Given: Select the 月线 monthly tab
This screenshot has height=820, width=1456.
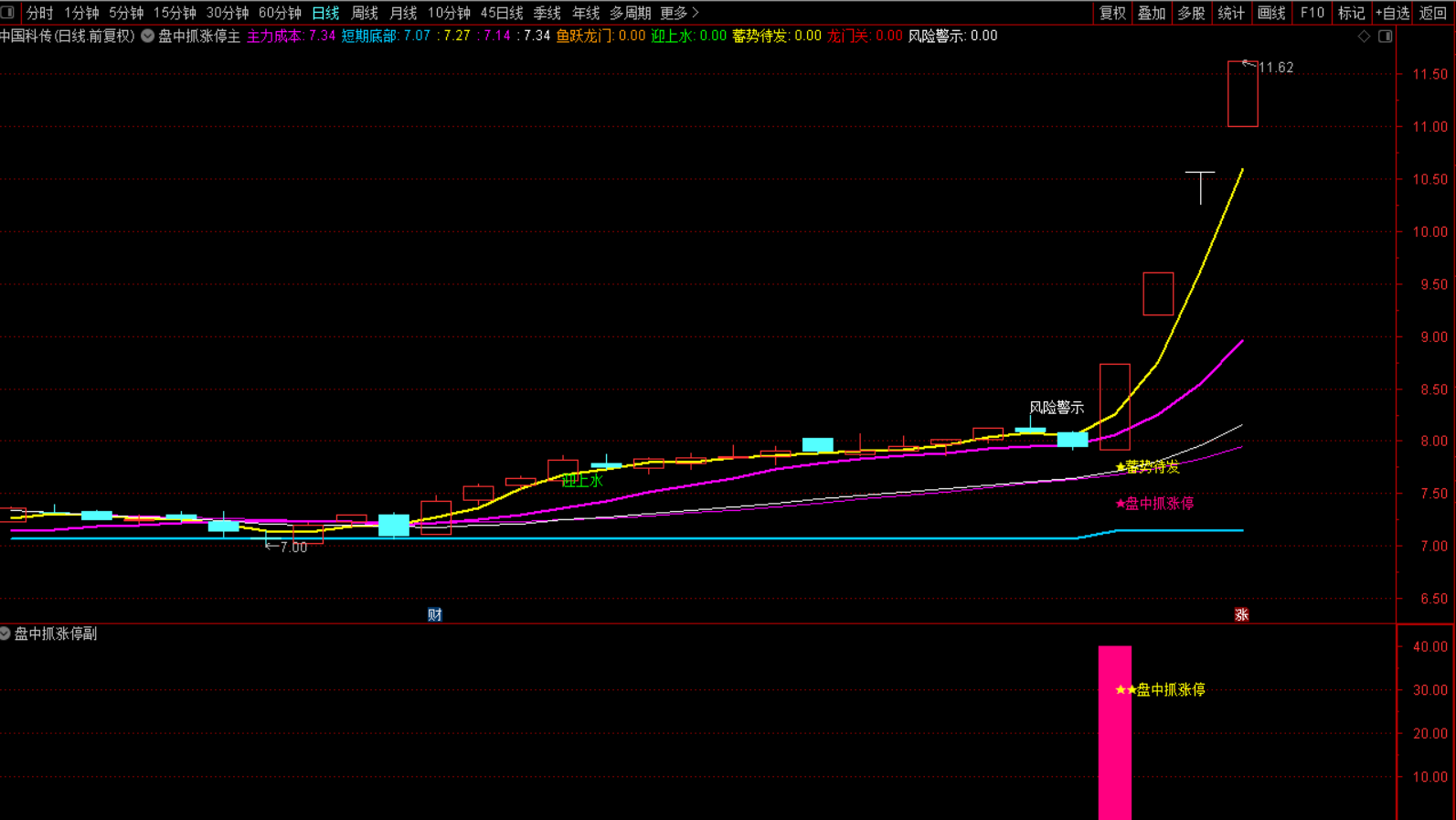Looking at the screenshot, I should [x=403, y=13].
